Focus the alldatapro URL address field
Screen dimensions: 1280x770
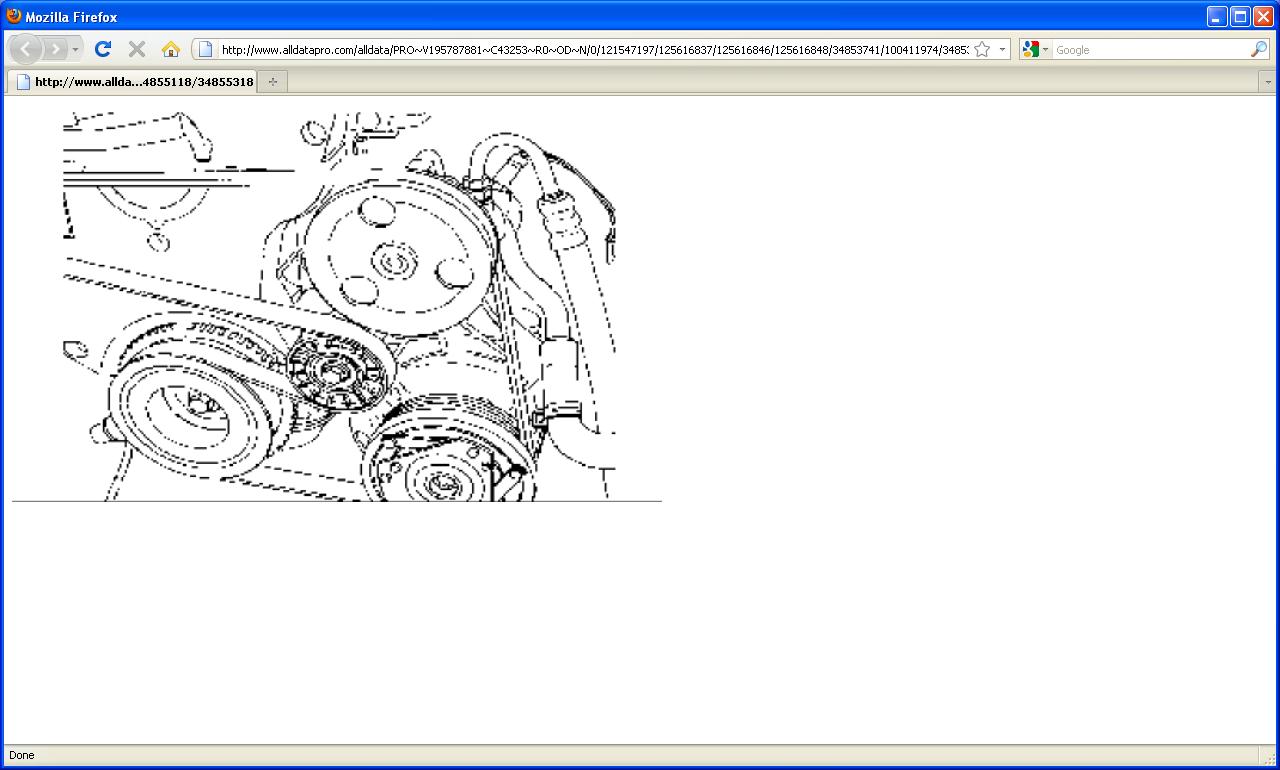coord(594,49)
